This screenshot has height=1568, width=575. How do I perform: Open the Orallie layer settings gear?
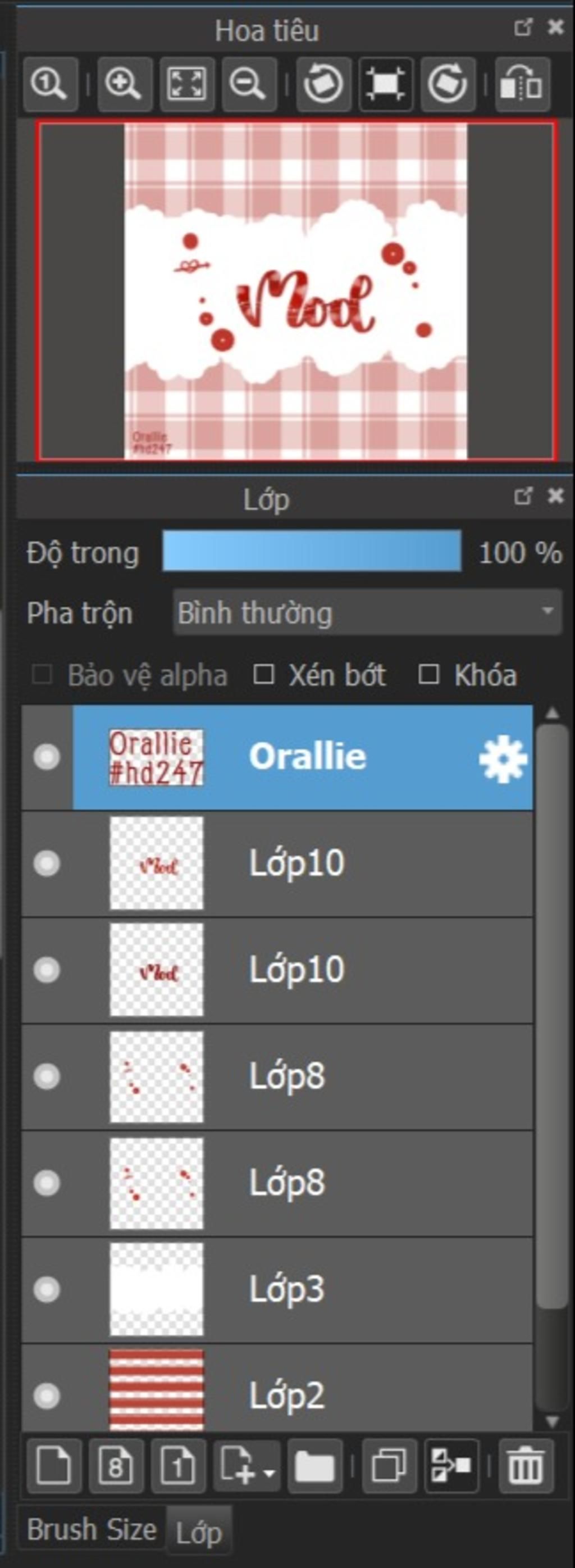point(503,758)
